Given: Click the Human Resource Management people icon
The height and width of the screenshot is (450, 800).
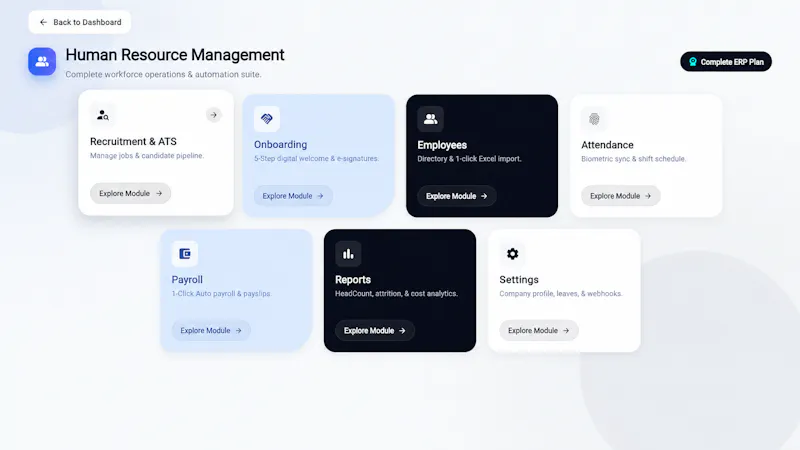Looking at the screenshot, I should (x=42, y=62).
